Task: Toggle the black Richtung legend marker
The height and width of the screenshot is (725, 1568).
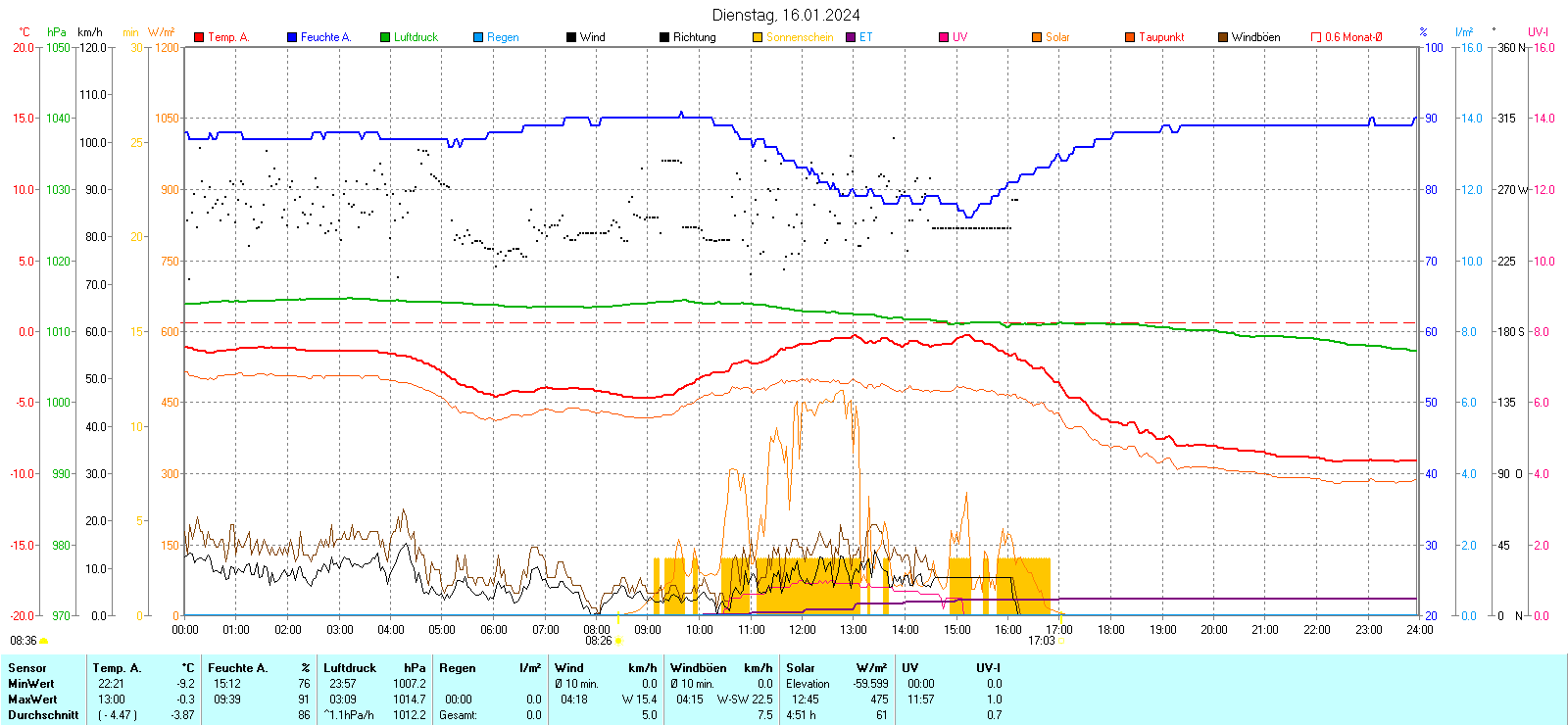Action: click(x=664, y=37)
